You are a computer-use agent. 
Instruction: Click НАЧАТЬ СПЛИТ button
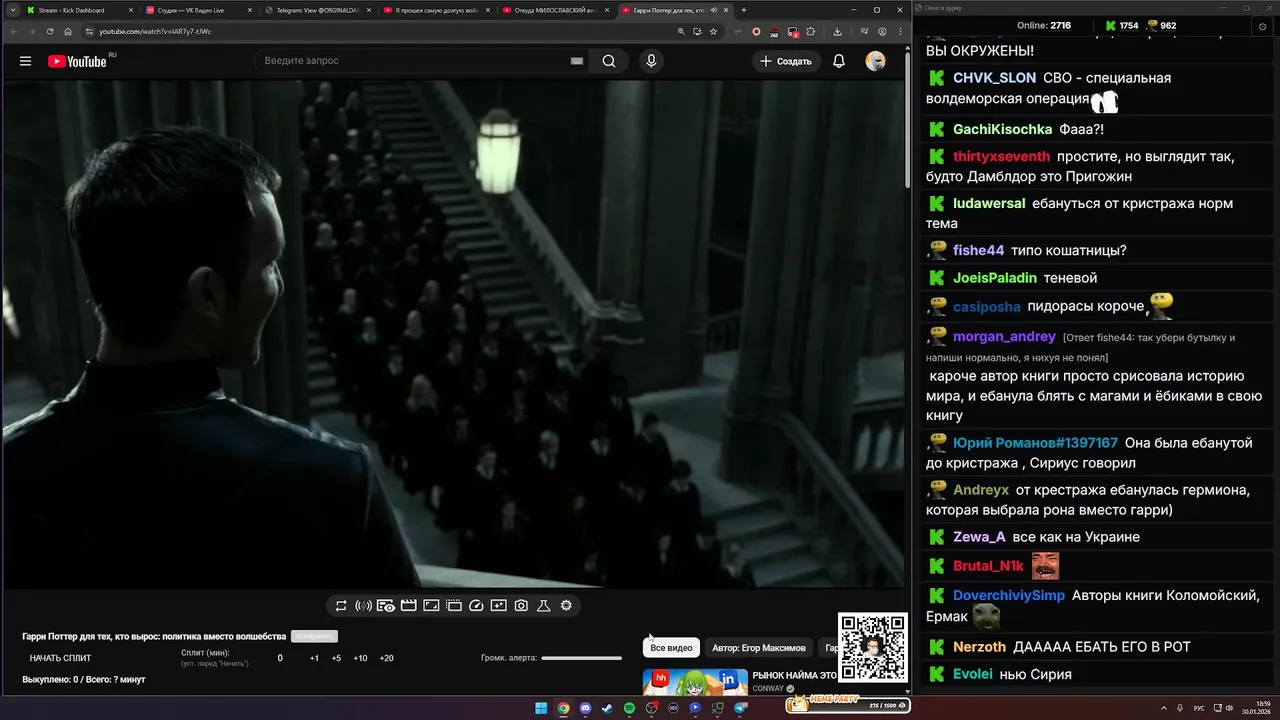point(60,658)
